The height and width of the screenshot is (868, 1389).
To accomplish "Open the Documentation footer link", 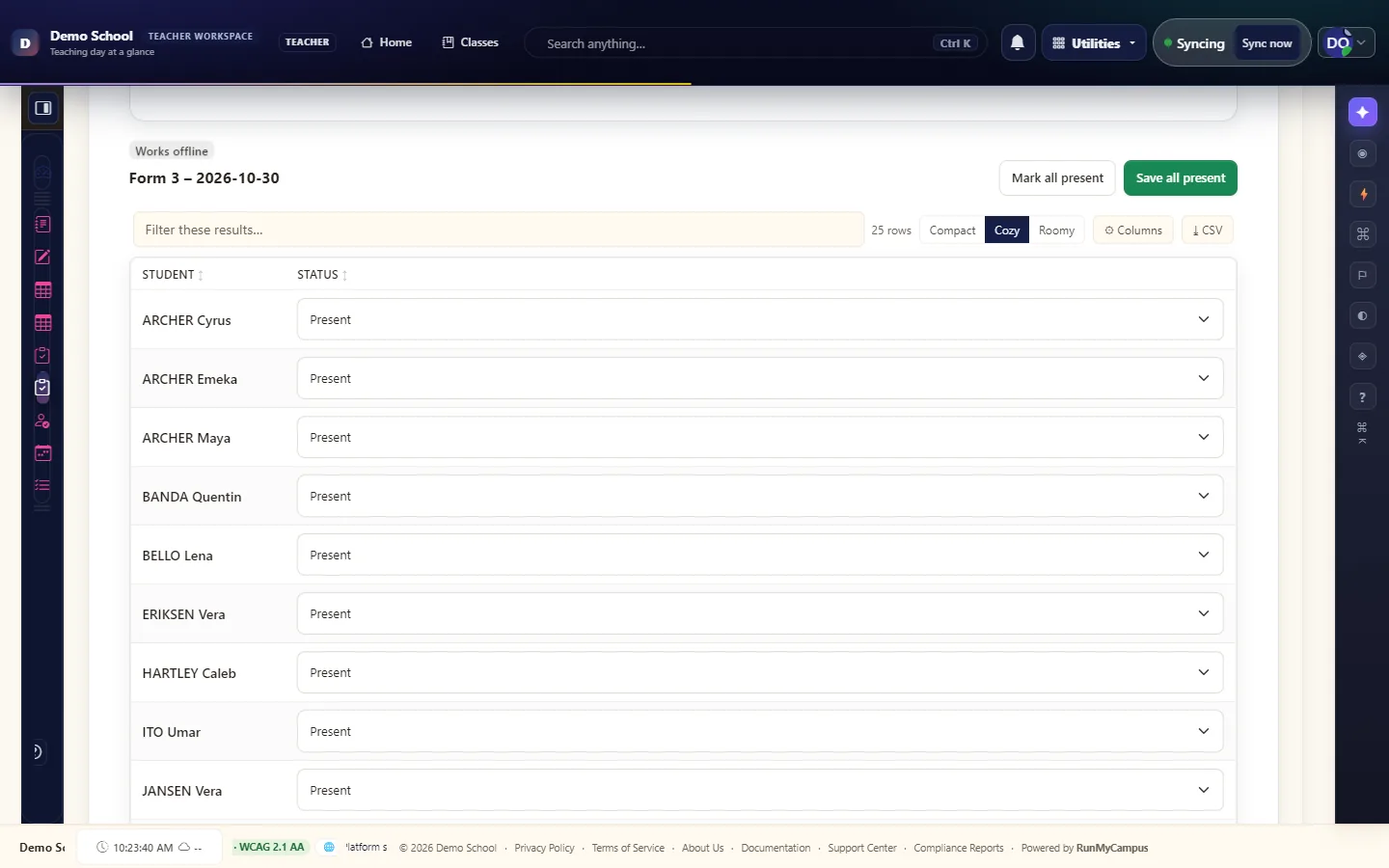I will point(776,848).
